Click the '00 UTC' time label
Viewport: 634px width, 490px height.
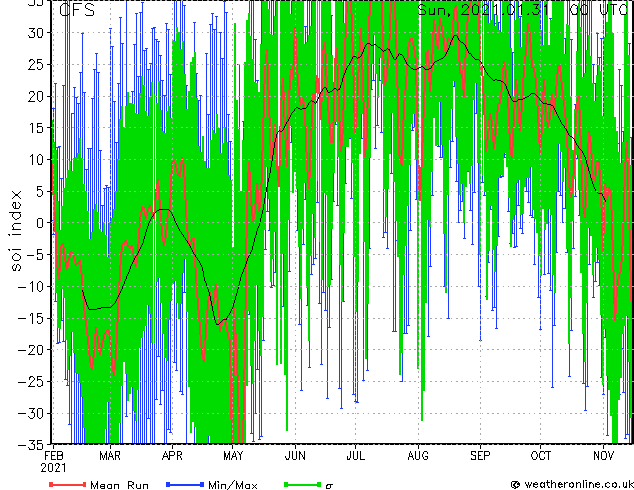click(599, 10)
